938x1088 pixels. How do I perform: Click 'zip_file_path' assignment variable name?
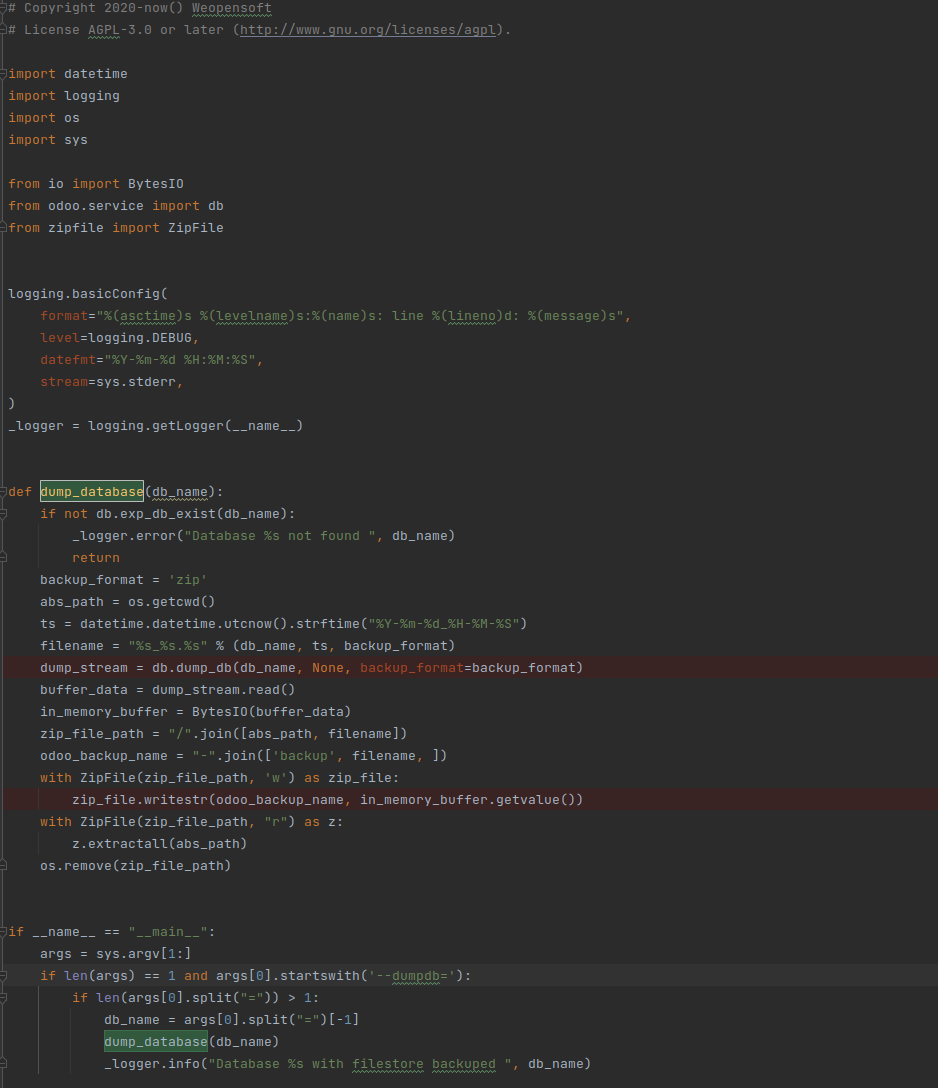(x=92, y=733)
